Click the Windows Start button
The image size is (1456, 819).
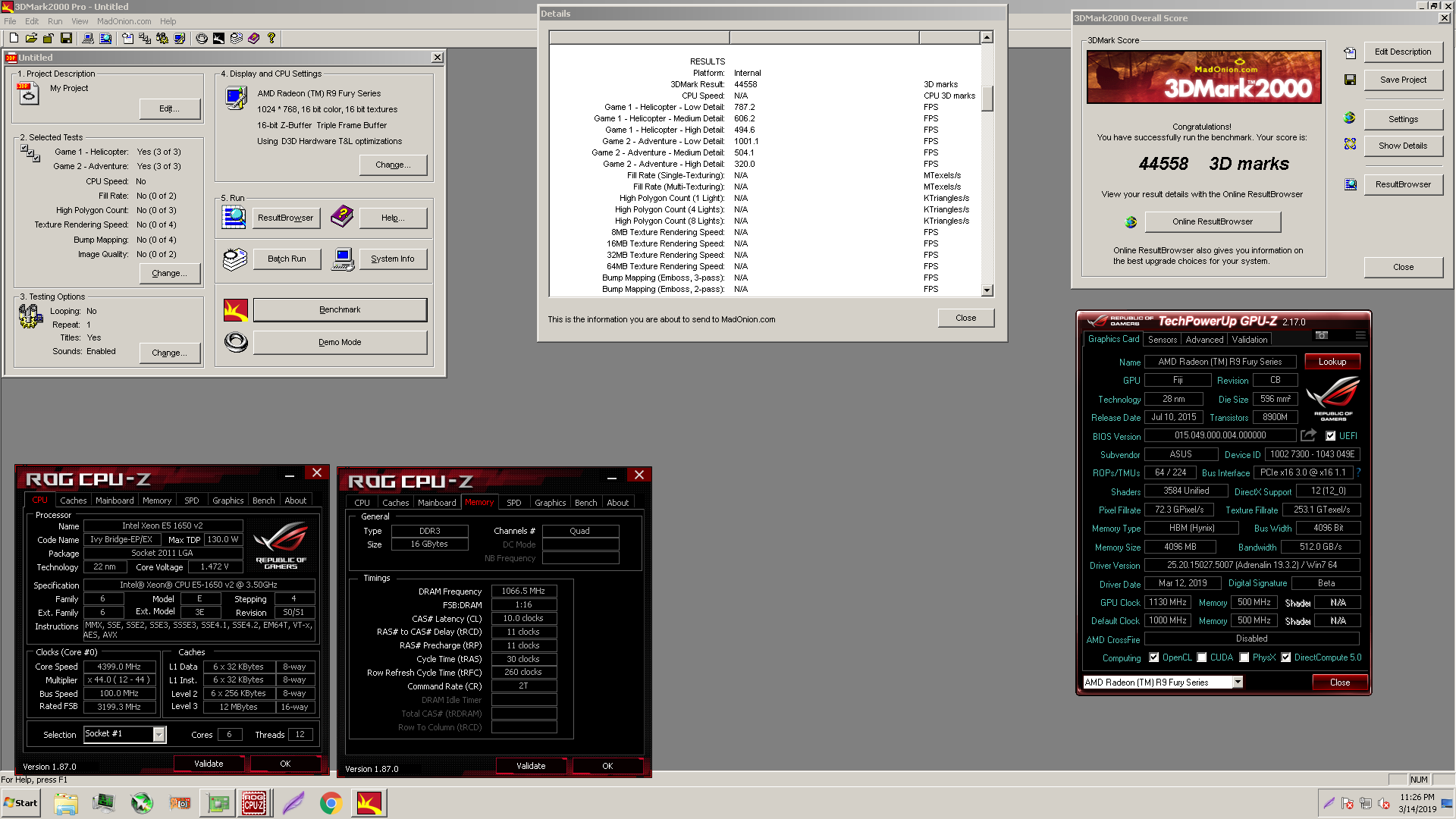tap(20, 803)
